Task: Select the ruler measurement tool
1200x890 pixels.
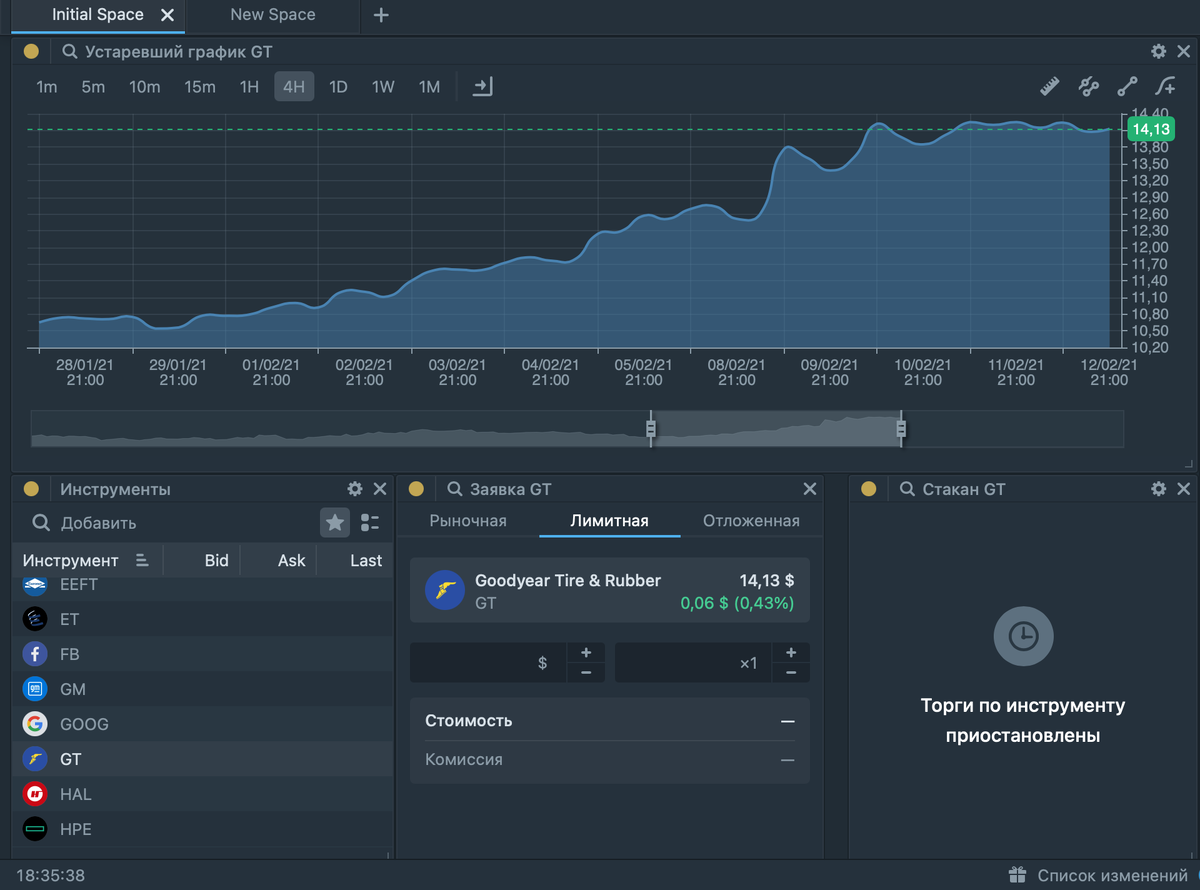Action: [1049, 87]
